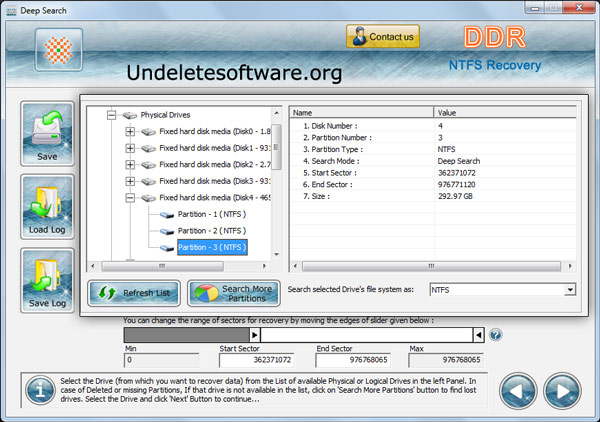Image resolution: width=600 pixels, height=422 pixels.
Task: Click the 'Partition Number' row
Action: pos(433,138)
